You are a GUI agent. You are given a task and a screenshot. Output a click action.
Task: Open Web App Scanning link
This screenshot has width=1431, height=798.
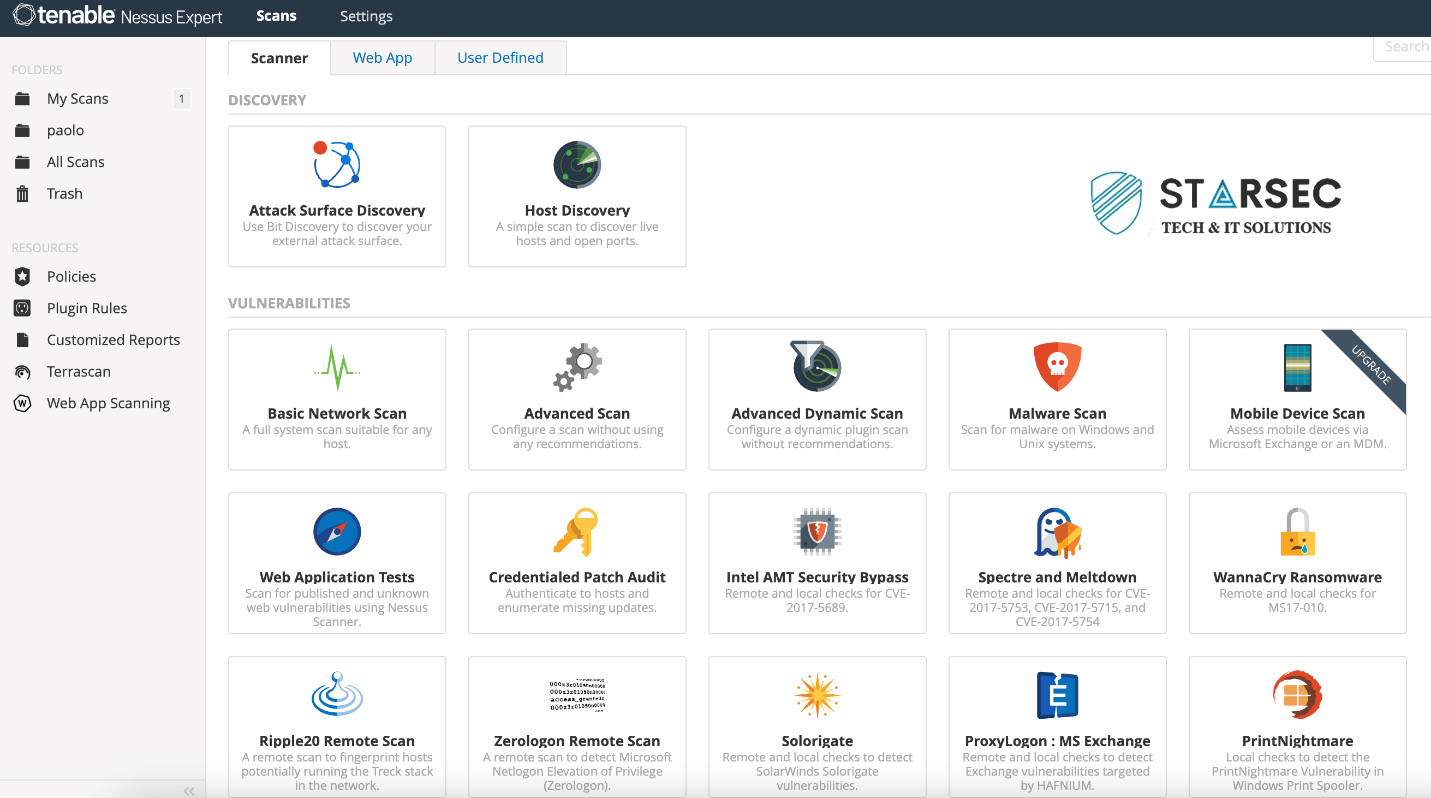click(109, 403)
